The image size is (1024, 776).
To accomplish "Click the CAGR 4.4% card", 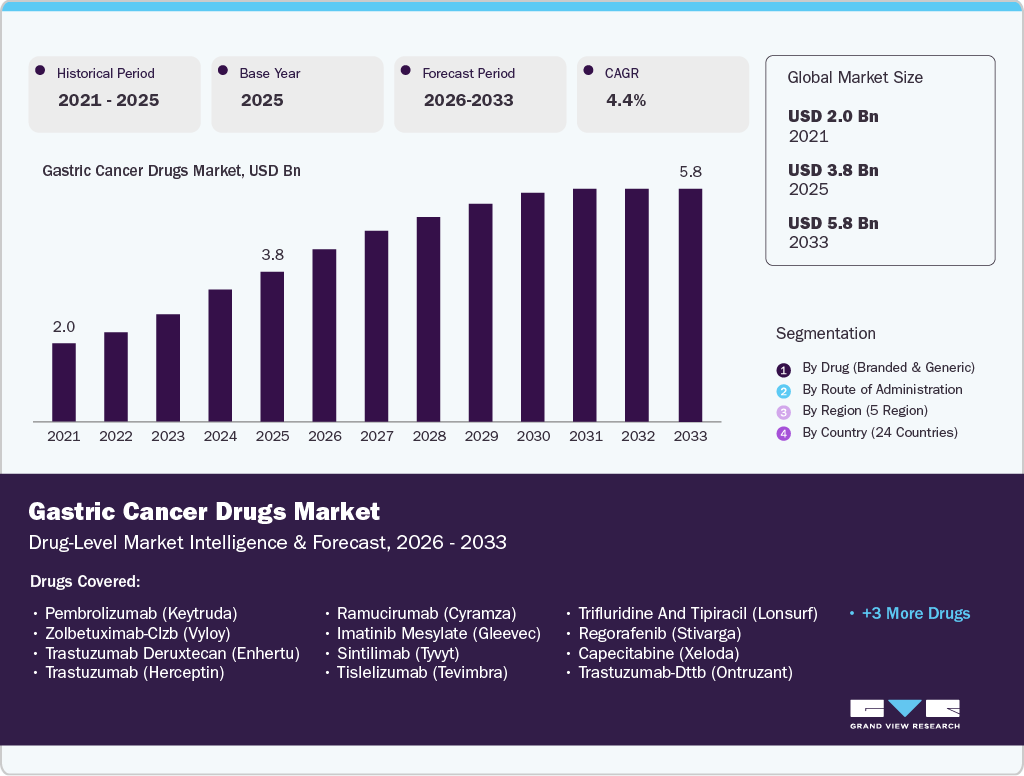I will (x=663, y=94).
